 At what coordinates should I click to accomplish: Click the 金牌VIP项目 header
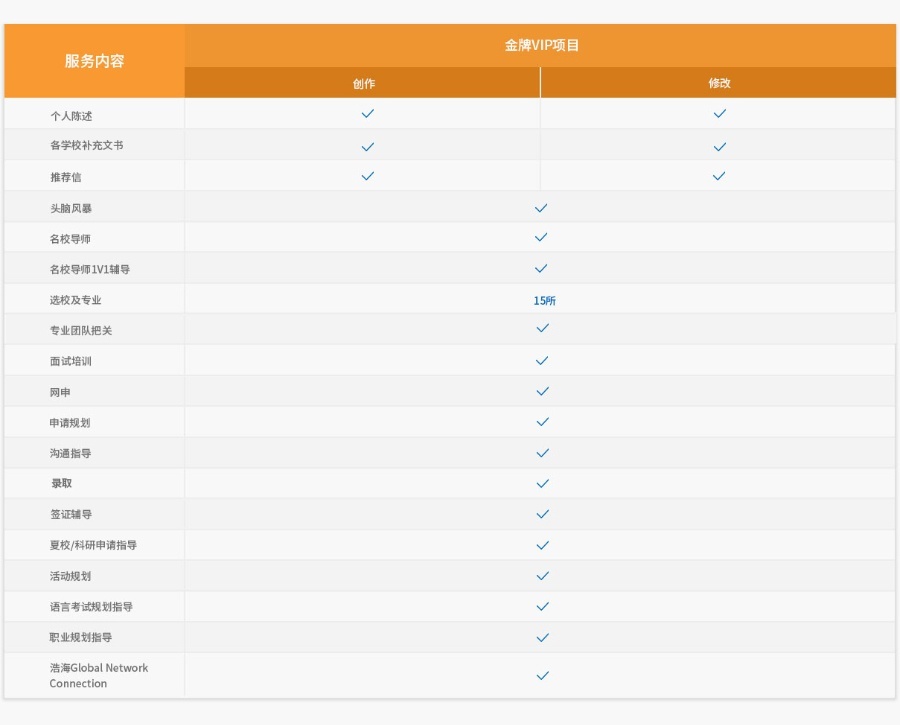point(541,46)
